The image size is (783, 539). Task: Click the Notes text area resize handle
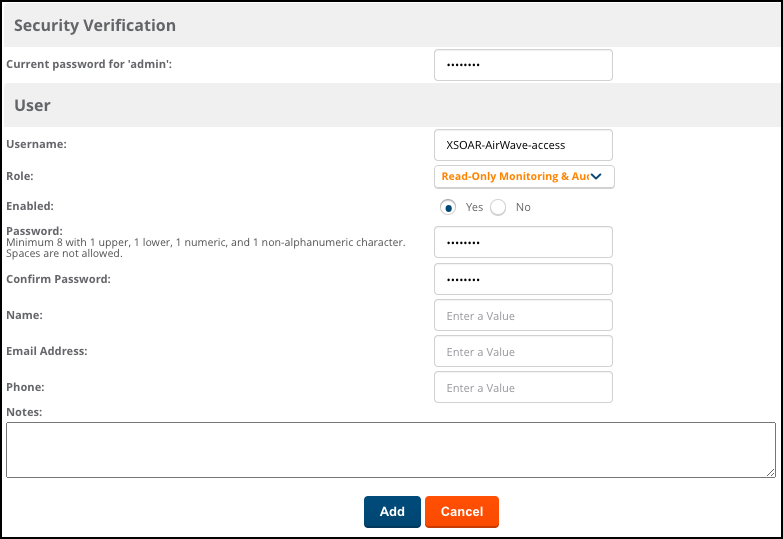pyautogui.click(x=770, y=472)
